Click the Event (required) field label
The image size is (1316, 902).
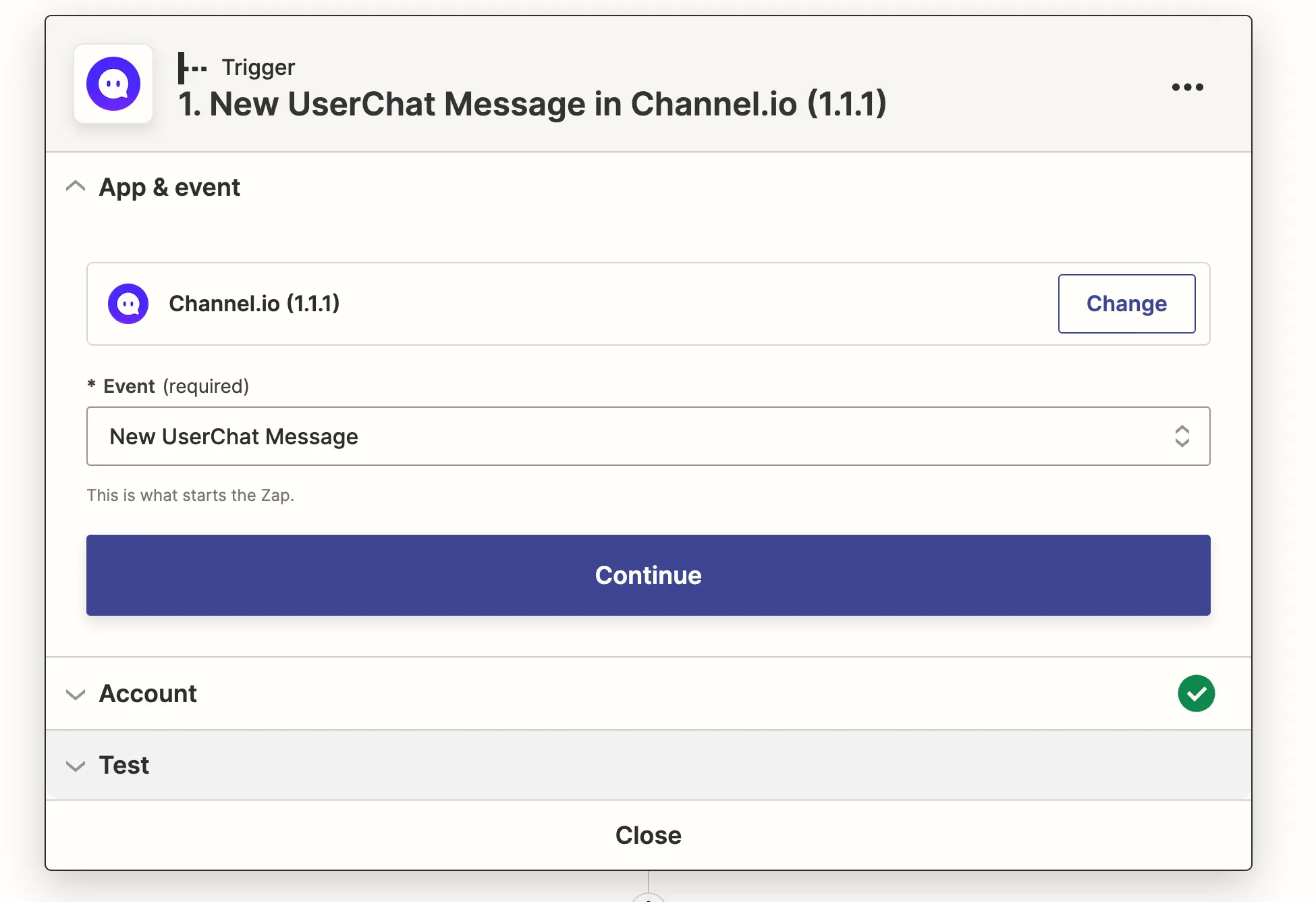[175, 386]
